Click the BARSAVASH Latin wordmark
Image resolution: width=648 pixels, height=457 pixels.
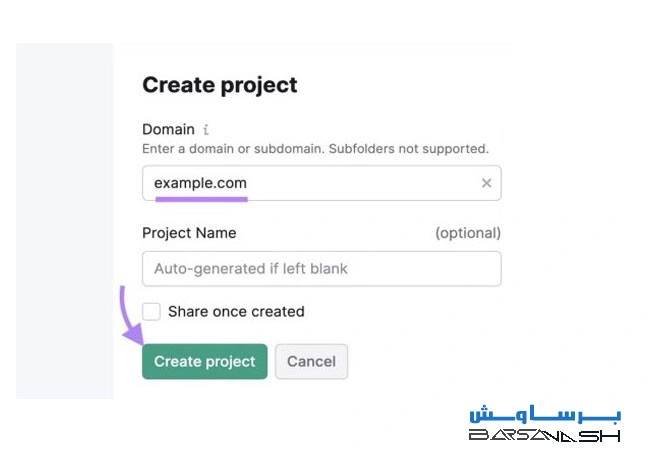point(545,436)
